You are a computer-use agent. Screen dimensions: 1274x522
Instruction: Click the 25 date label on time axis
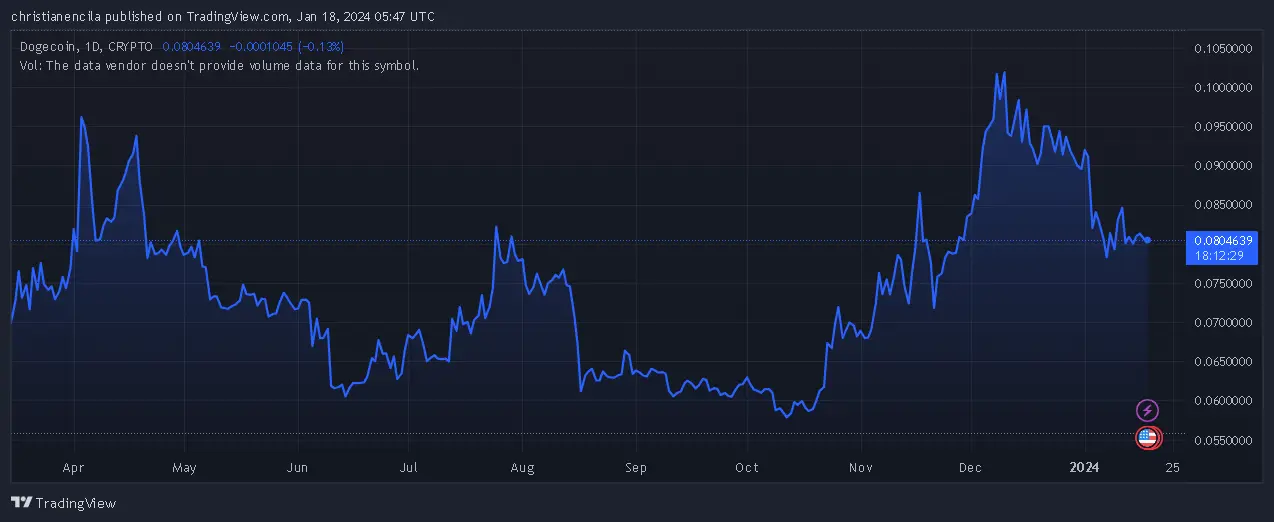pos(1172,467)
